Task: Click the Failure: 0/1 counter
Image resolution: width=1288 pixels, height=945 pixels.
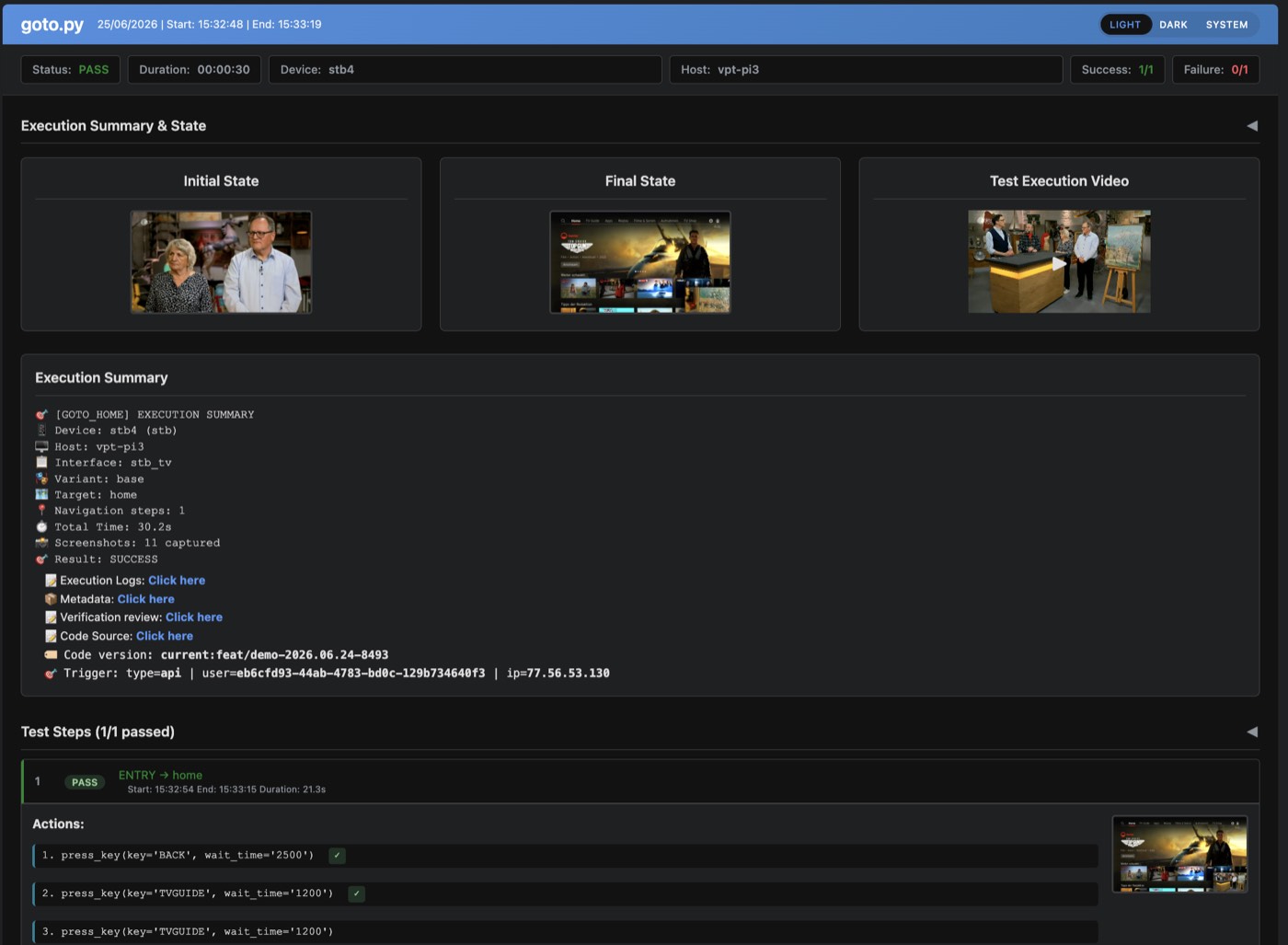Action: (x=1215, y=70)
